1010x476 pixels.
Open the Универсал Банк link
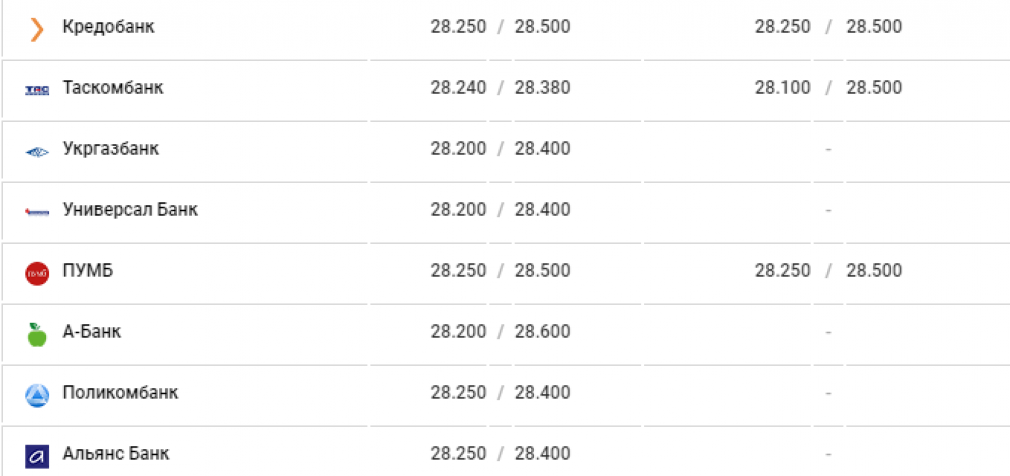(x=130, y=209)
